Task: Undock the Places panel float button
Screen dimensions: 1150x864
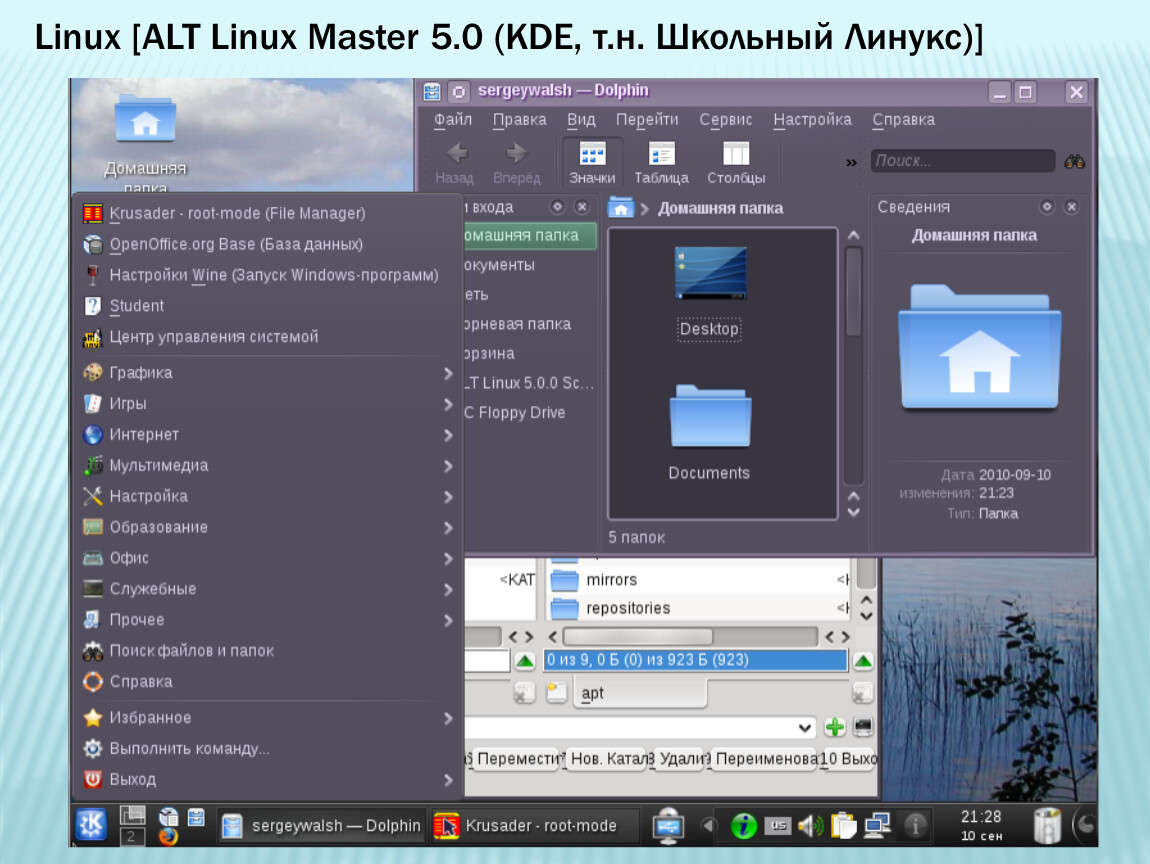Action: pos(557,207)
